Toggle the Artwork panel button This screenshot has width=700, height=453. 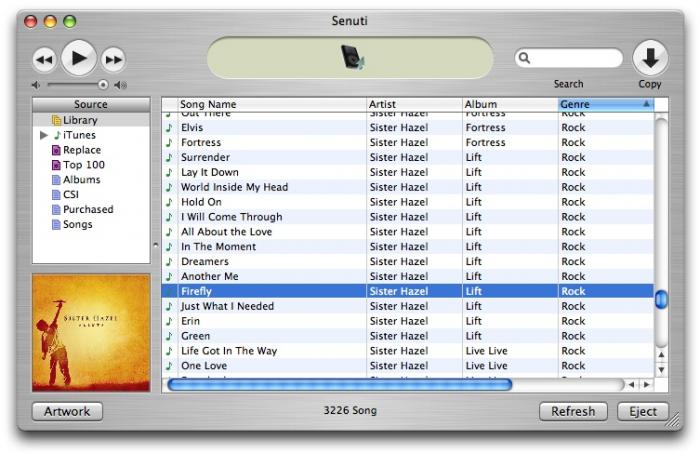pyautogui.click(x=68, y=411)
